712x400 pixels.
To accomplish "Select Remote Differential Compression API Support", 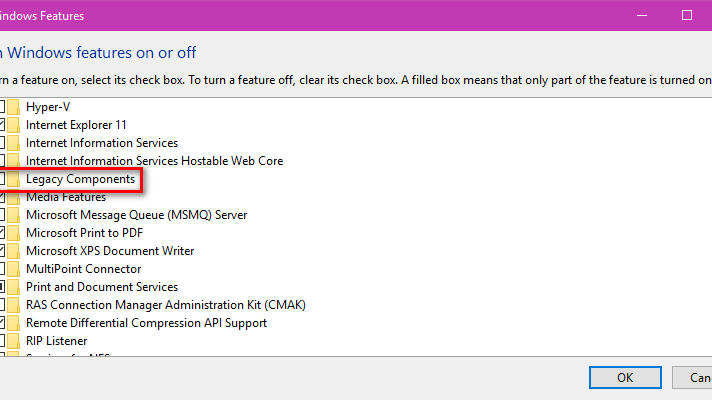I will coord(146,323).
